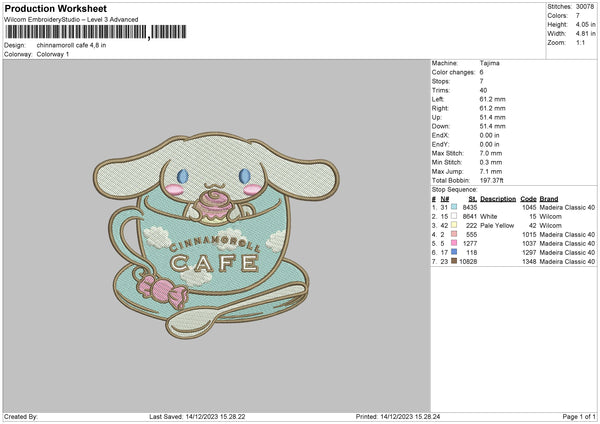Viewport: 600px width, 424px height.
Task: Click stitch count '8435' in stop 1
Action: click(470, 207)
